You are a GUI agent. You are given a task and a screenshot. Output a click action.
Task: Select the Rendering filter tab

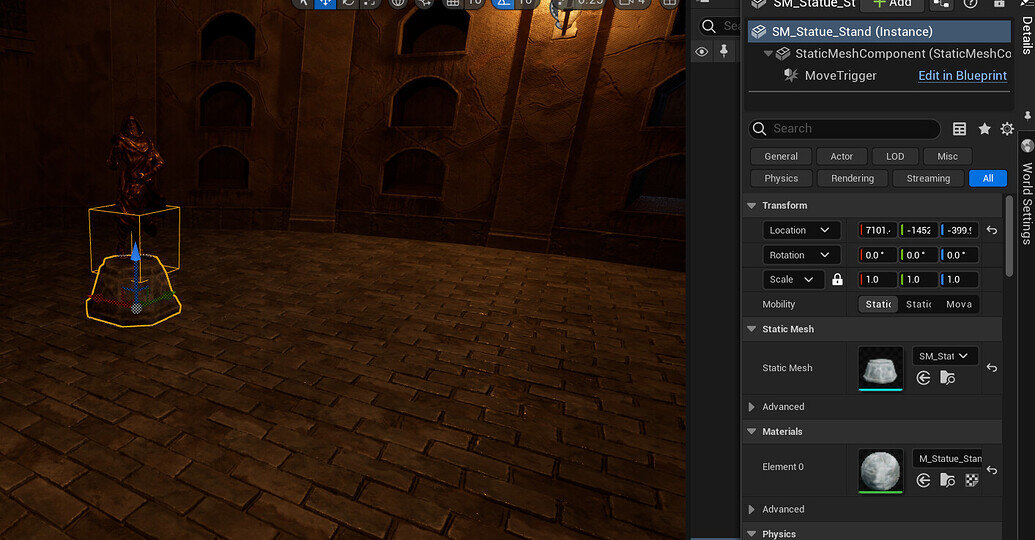point(852,178)
